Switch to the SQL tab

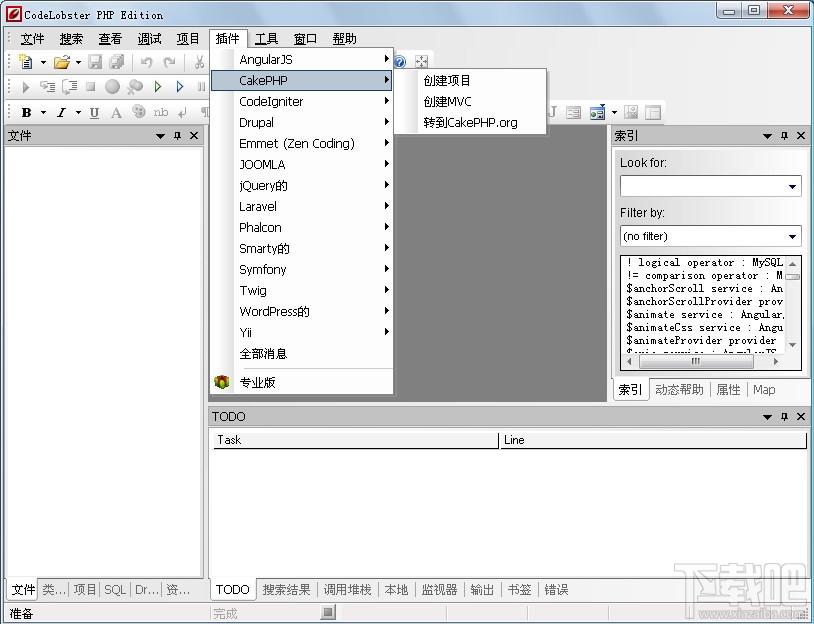pos(115,590)
